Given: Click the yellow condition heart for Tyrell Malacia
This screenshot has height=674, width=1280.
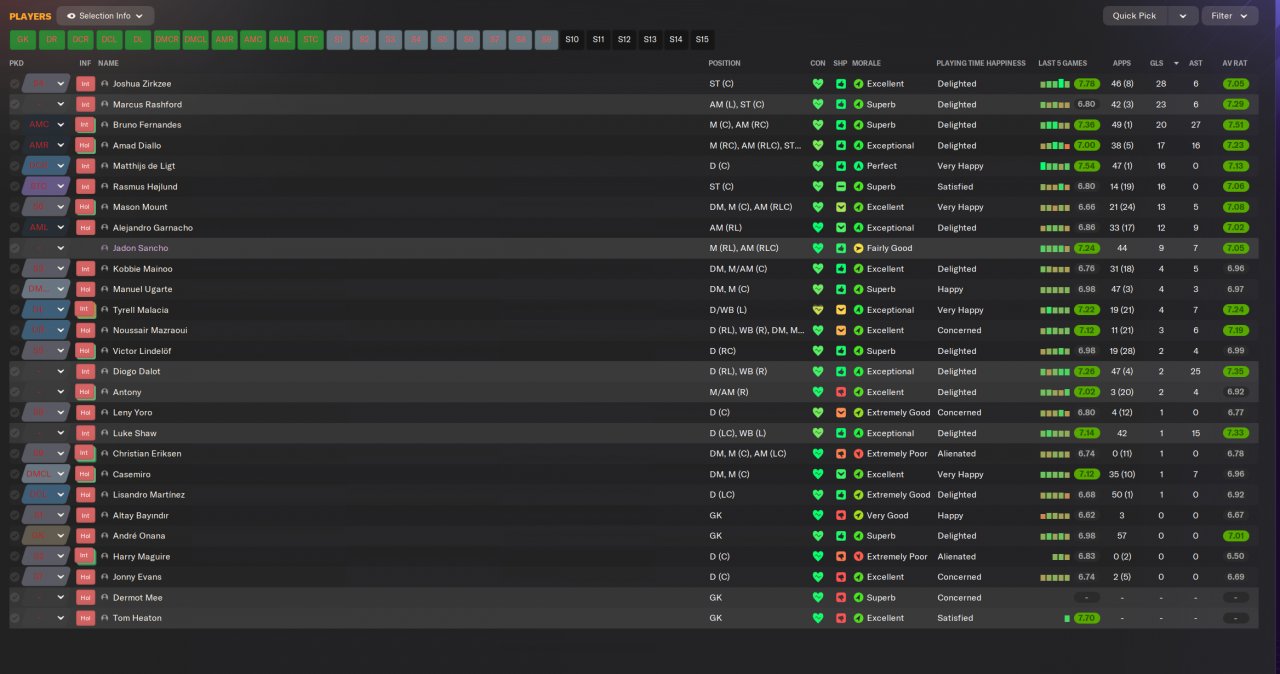Looking at the screenshot, I should pyautogui.click(x=818, y=310).
